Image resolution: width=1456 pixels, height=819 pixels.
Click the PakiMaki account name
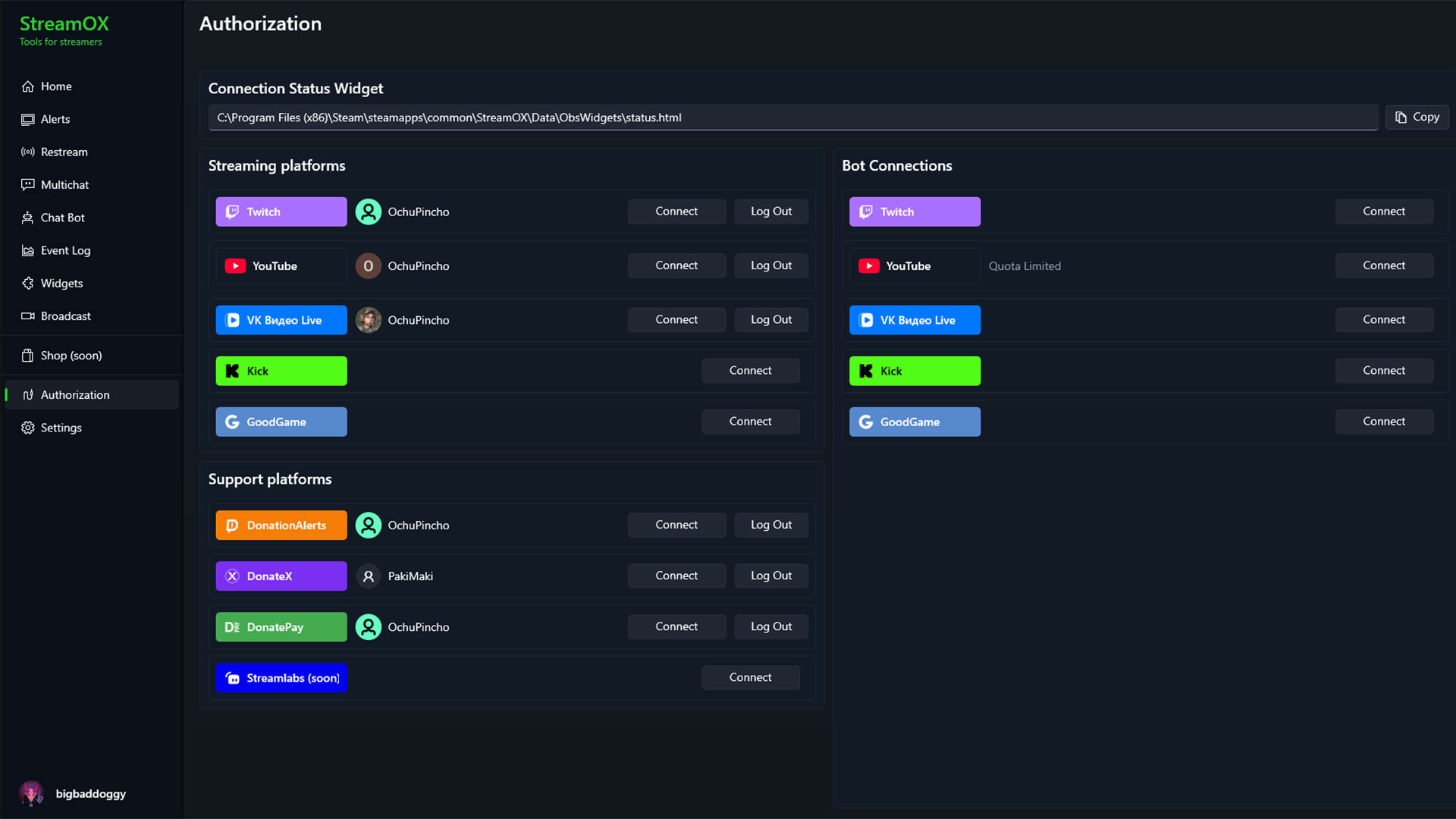tap(410, 576)
